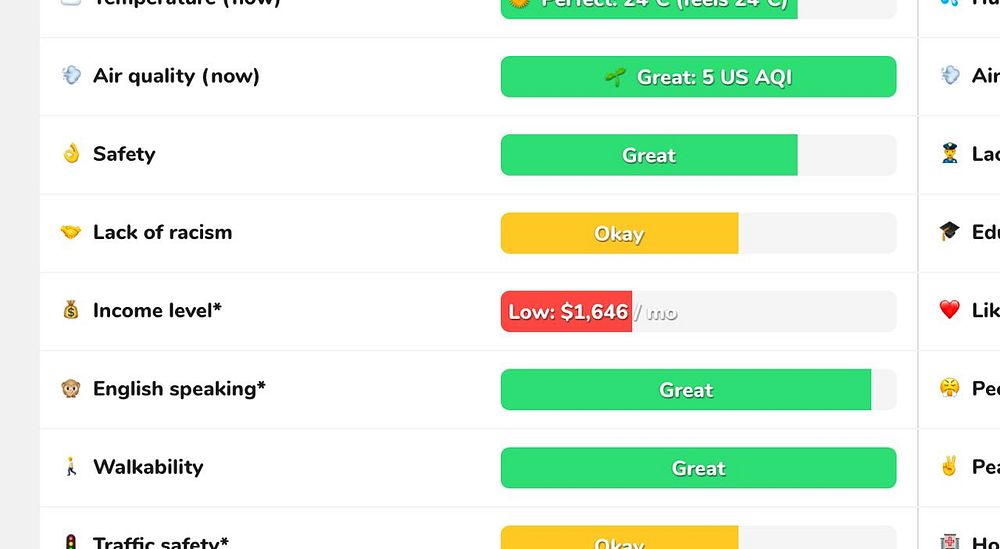Click the traffic light icon for Traffic safety
Screen dimensions: 1000x549
point(71,543)
